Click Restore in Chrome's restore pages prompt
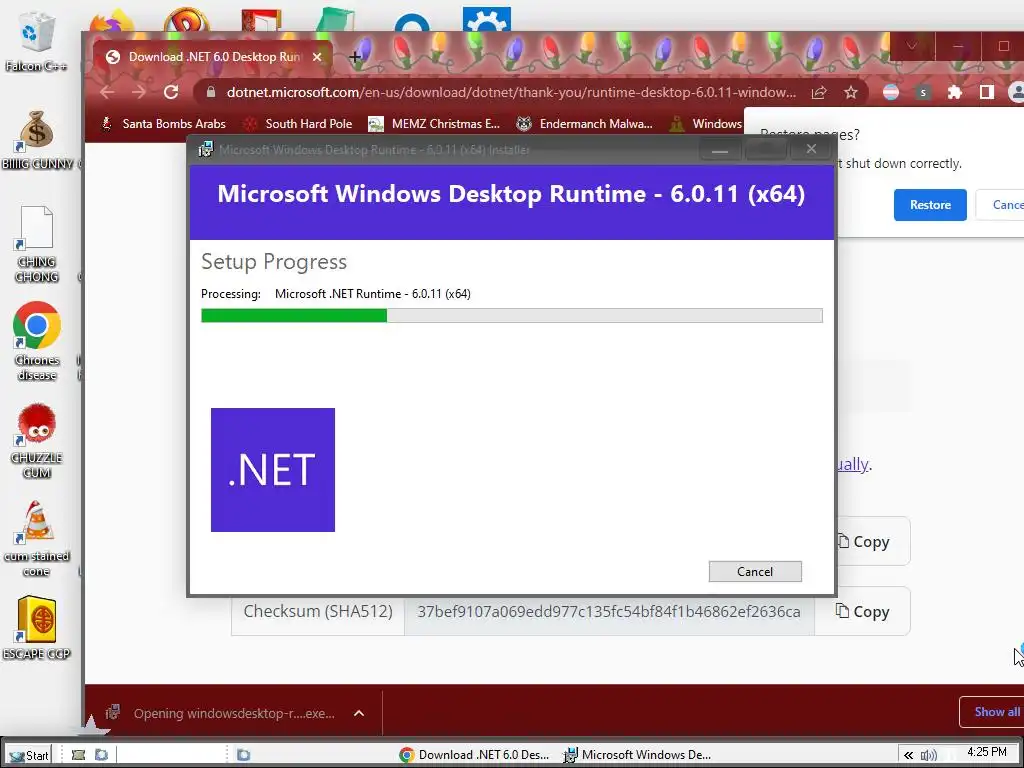Screen dimensions: 1024x768 click(930, 205)
